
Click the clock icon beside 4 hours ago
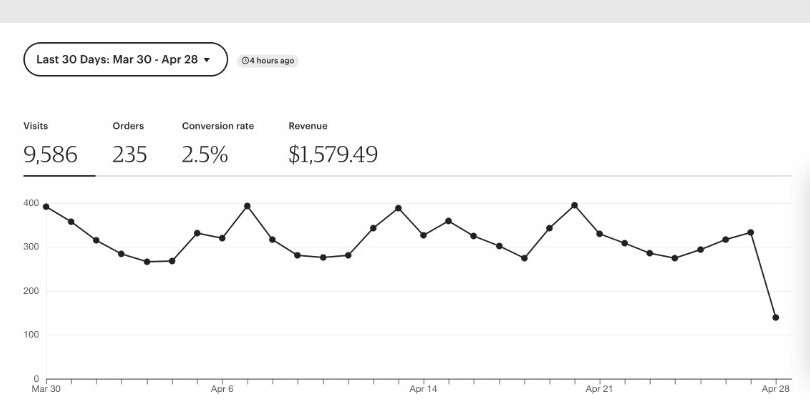tap(247, 61)
